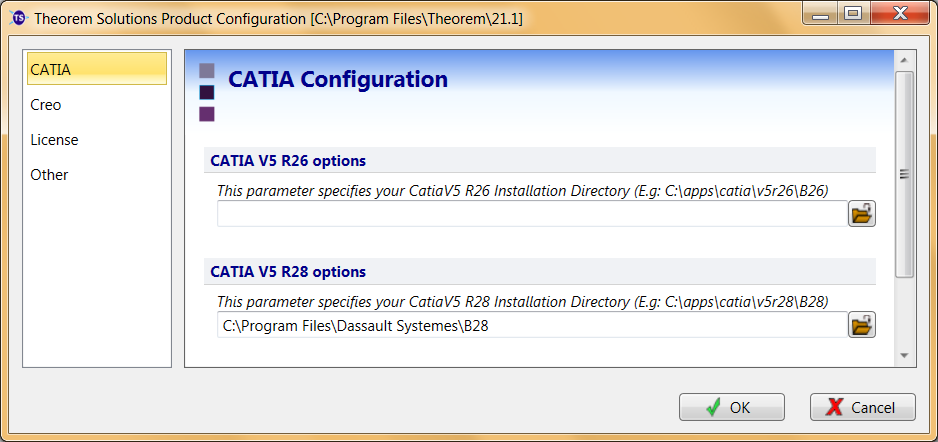
Task: Close the window with the red X
Action: click(899, 13)
